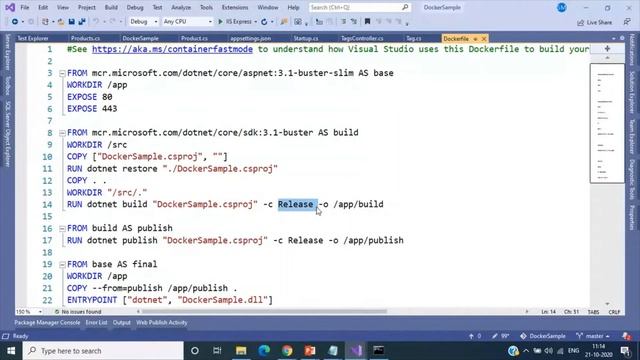Click the bookmark icon in toolbar
Image resolution: width=640 pixels, height=360 pixels.
367,22
